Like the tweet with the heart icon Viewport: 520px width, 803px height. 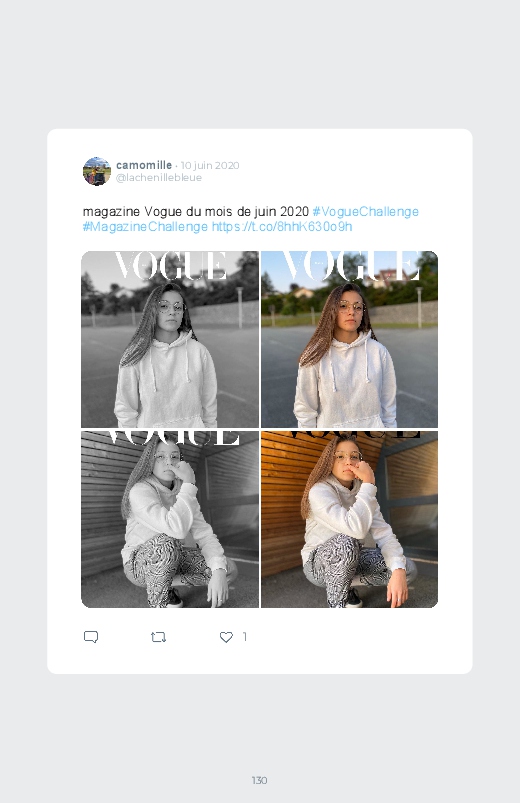[x=226, y=637]
